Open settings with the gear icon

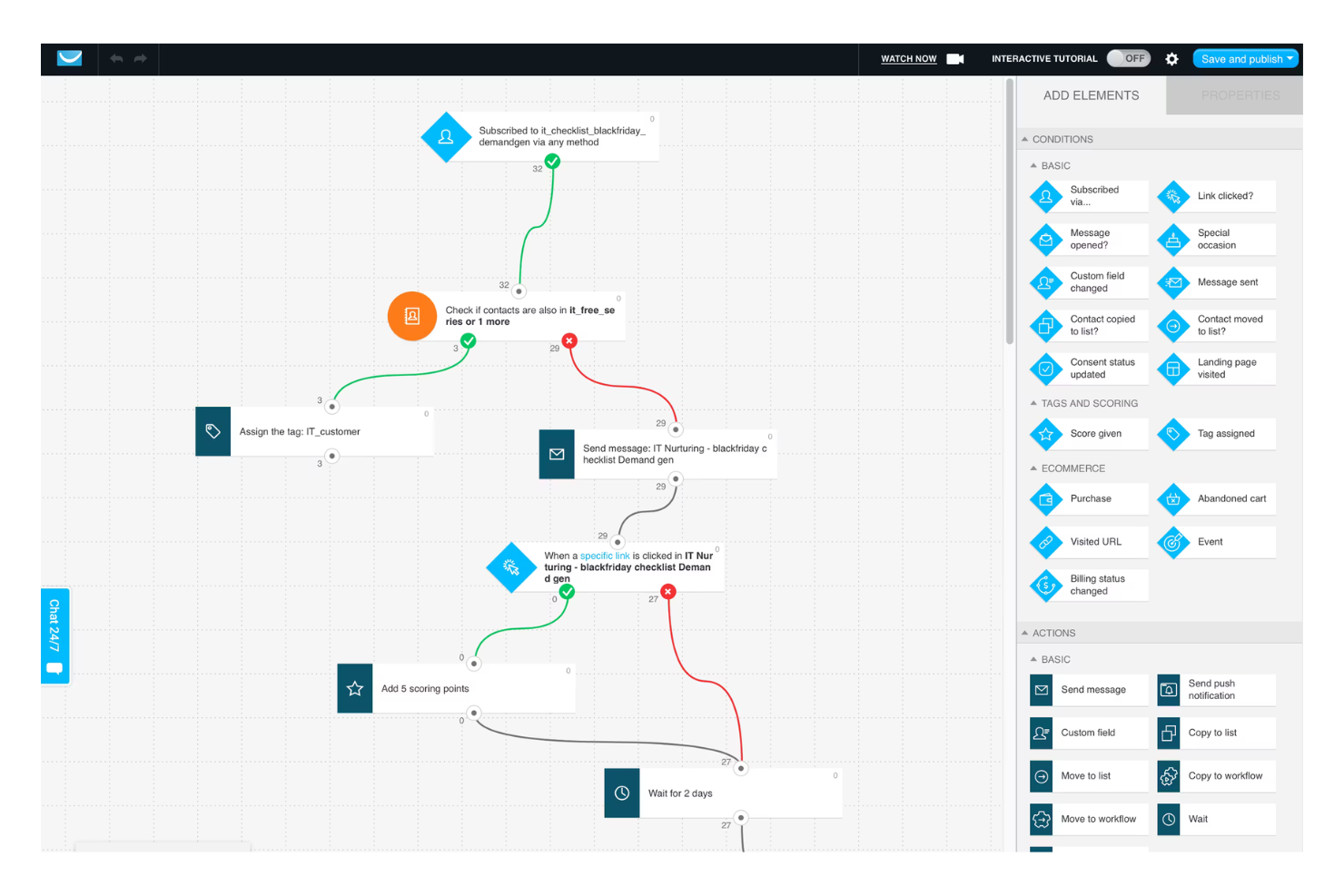point(1171,59)
